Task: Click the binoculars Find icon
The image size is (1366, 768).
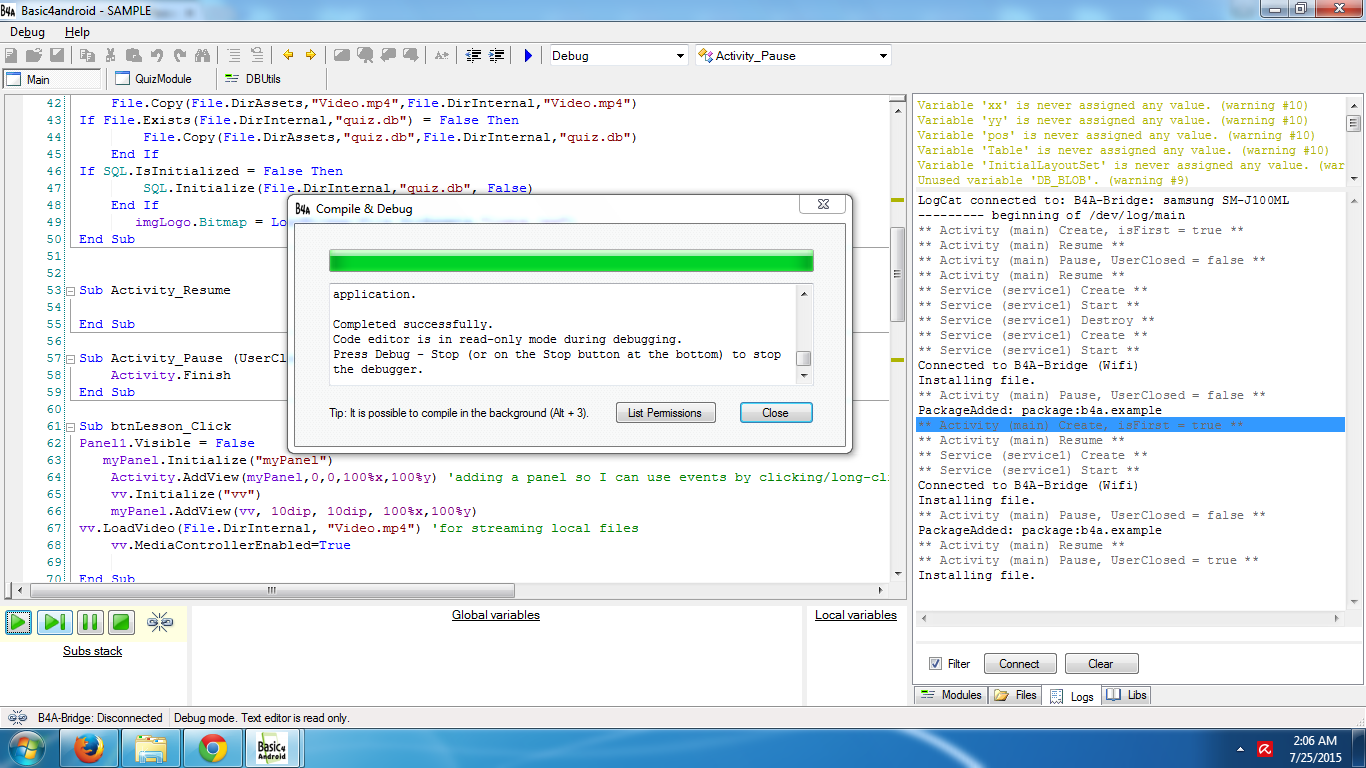Action: tap(203, 56)
